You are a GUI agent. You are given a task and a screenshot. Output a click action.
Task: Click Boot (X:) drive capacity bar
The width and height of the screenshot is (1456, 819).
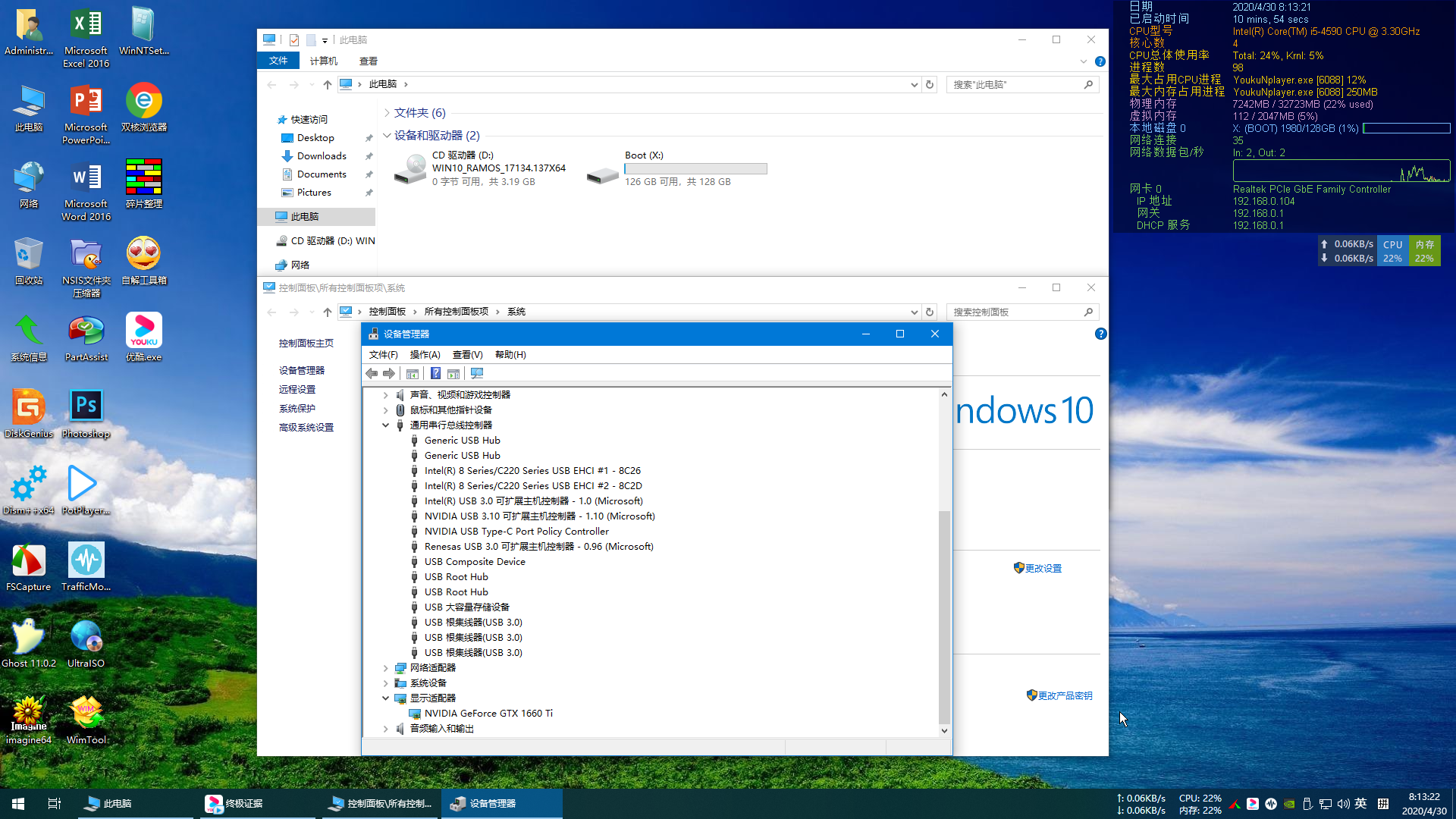695,169
